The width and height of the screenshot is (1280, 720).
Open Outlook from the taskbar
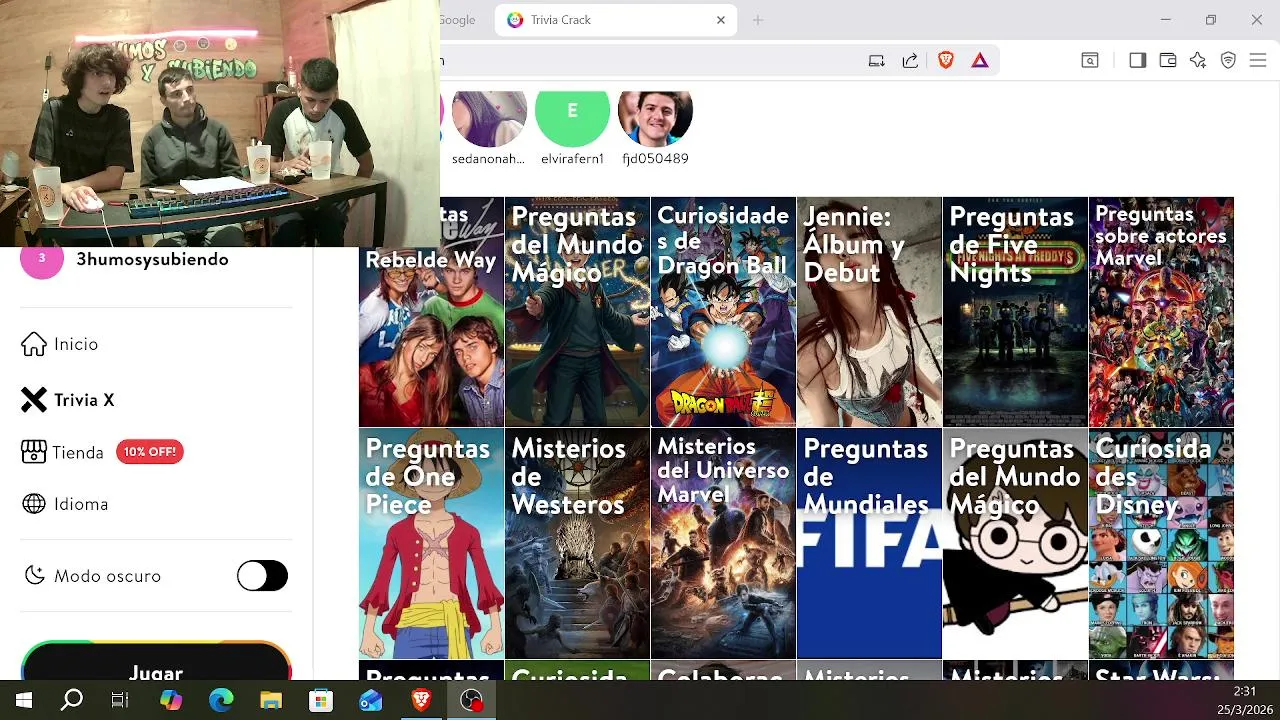[371, 700]
